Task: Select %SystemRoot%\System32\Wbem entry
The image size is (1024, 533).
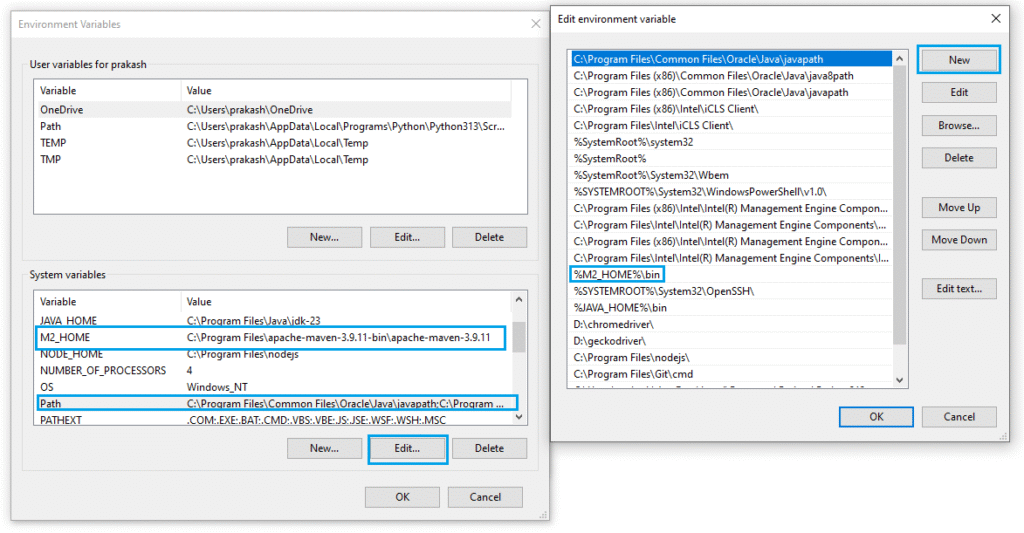Action: coord(731,175)
